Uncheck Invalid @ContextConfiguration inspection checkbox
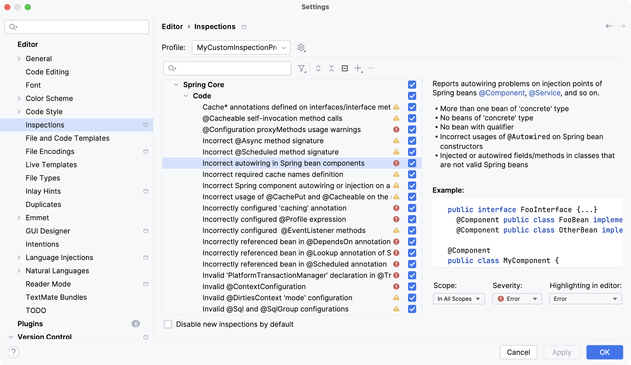 [x=412, y=287]
